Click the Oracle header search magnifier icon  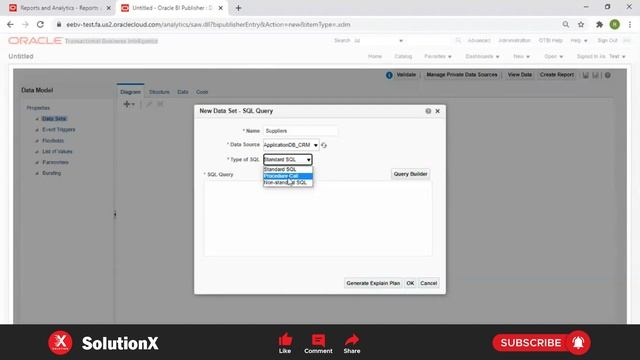(x=458, y=40)
